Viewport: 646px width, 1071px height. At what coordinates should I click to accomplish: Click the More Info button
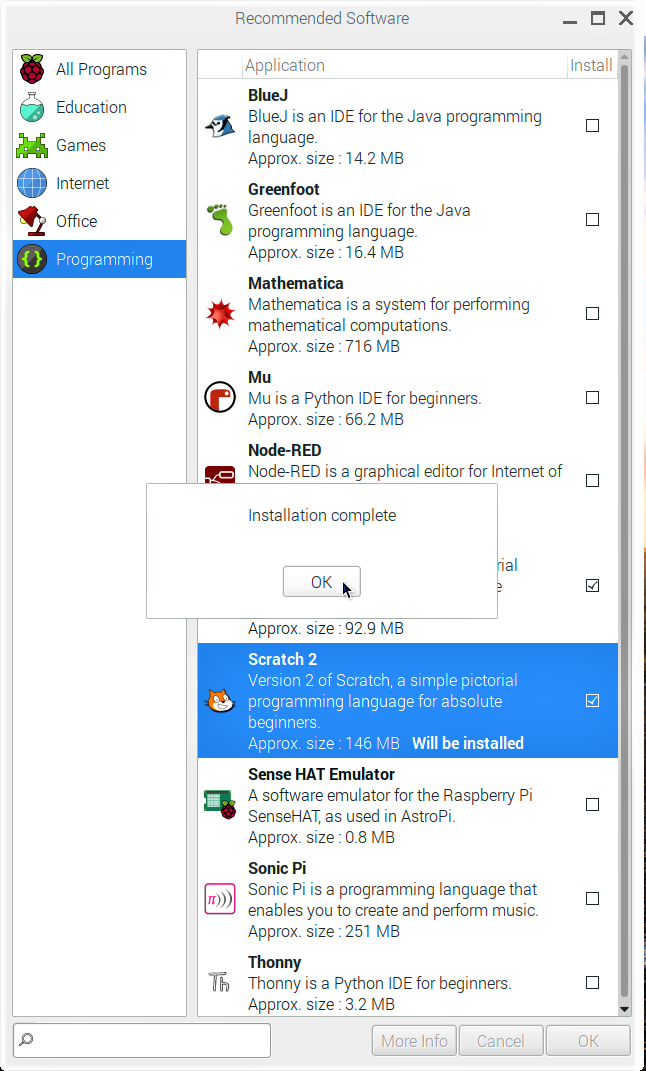click(x=415, y=1041)
